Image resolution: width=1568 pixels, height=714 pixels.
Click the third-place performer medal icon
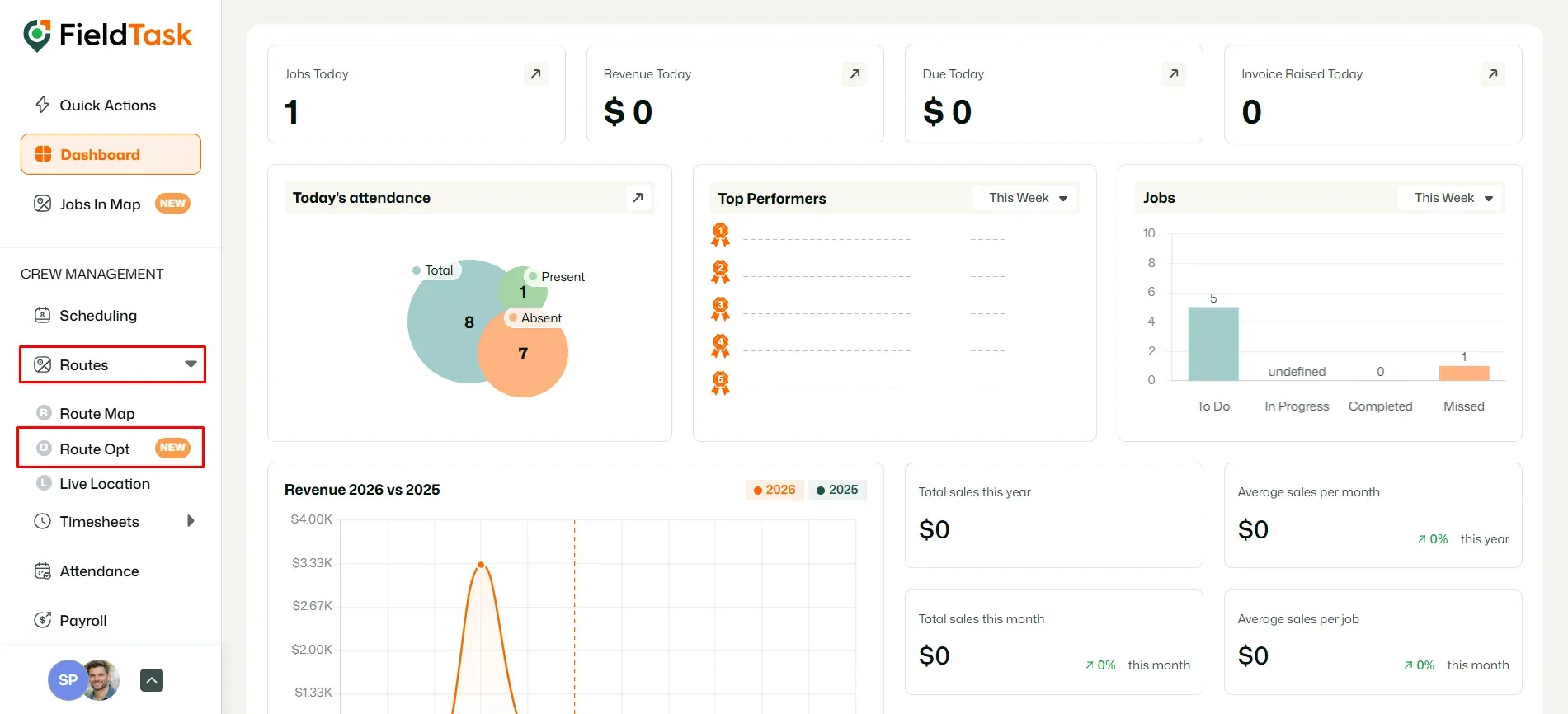coord(720,309)
